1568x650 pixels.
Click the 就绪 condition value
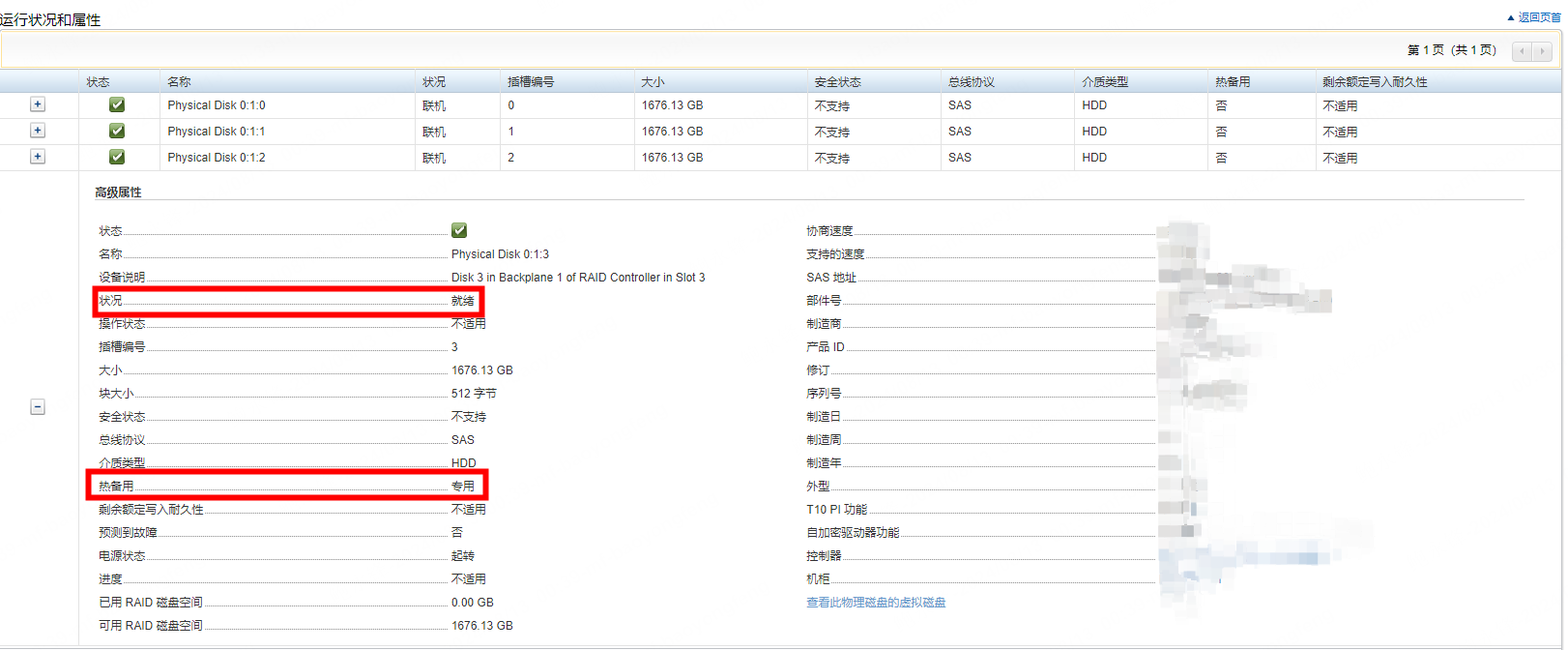click(463, 301)
